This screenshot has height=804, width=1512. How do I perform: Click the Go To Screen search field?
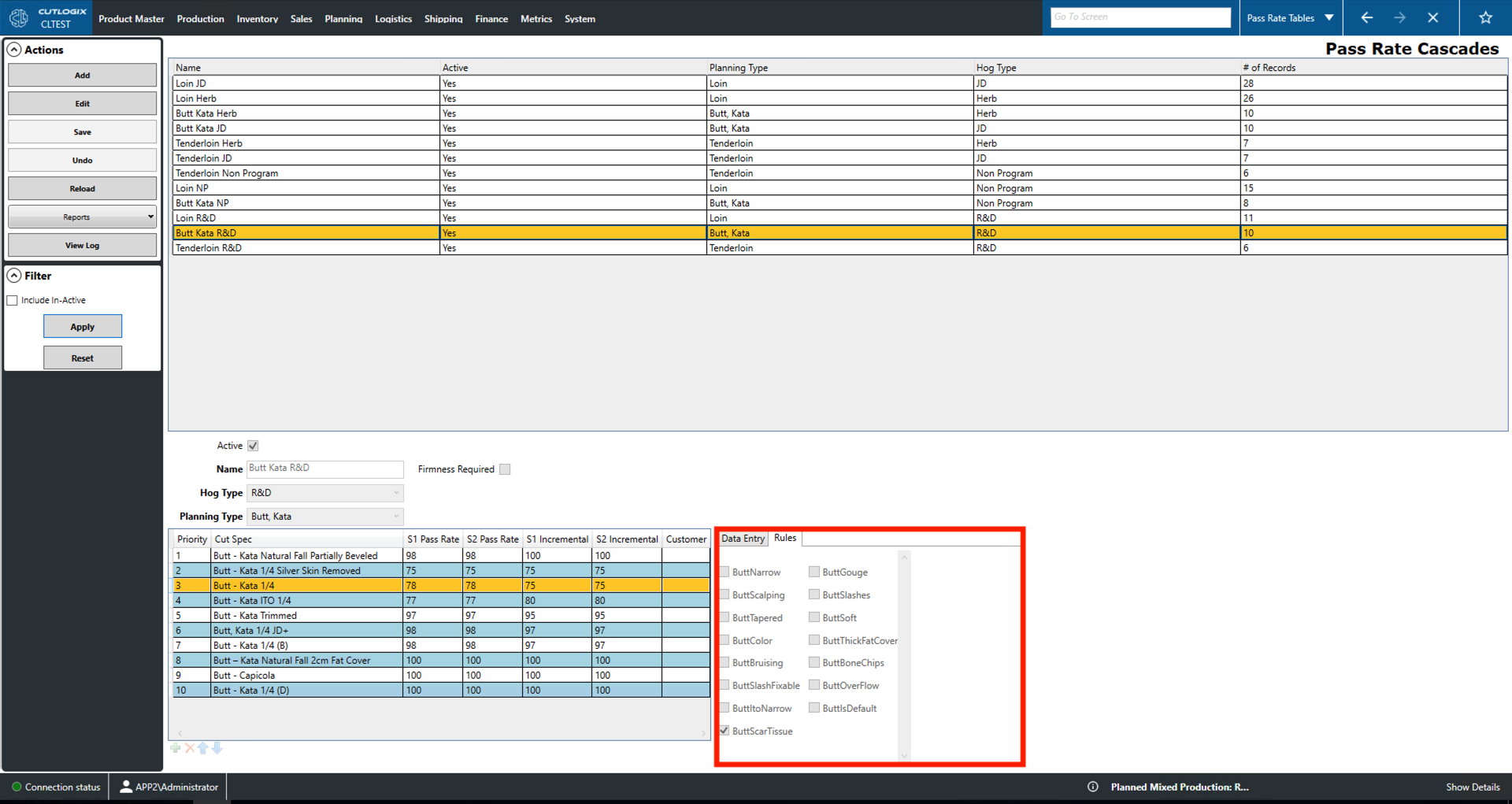[x=1140, y=17]
